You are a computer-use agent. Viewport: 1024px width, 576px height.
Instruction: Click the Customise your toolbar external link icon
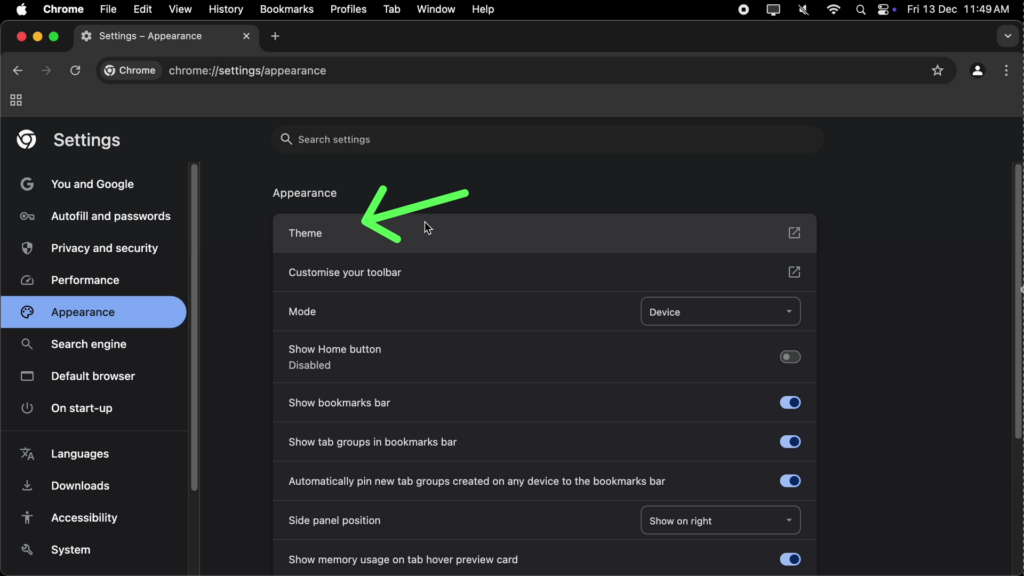[x=794, y=272]
